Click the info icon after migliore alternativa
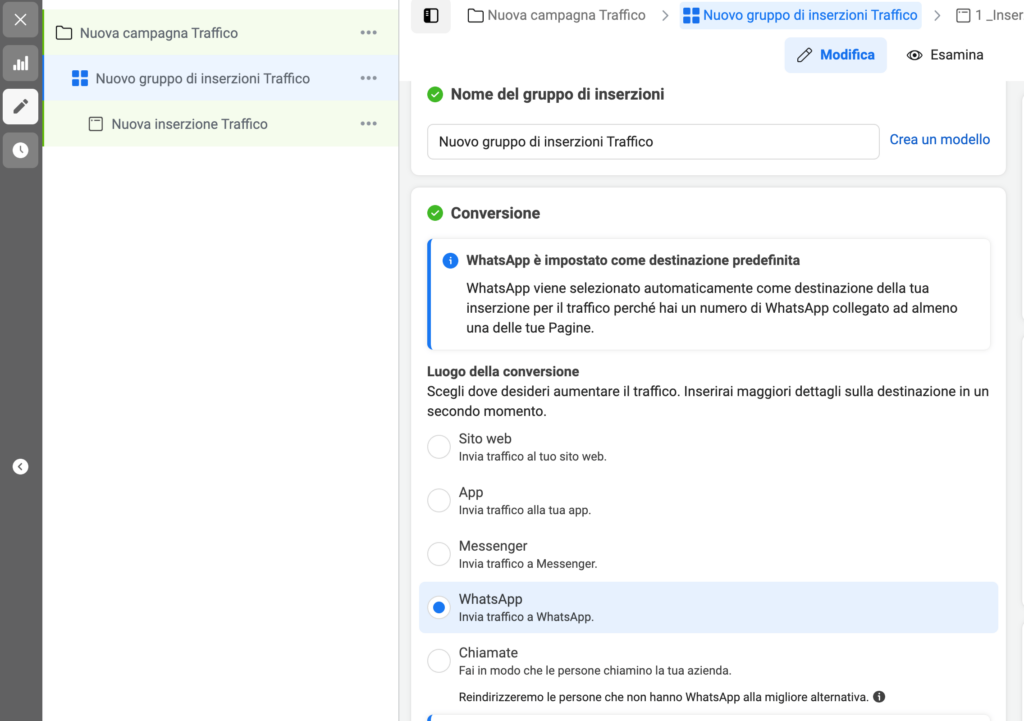 [879, 697]
